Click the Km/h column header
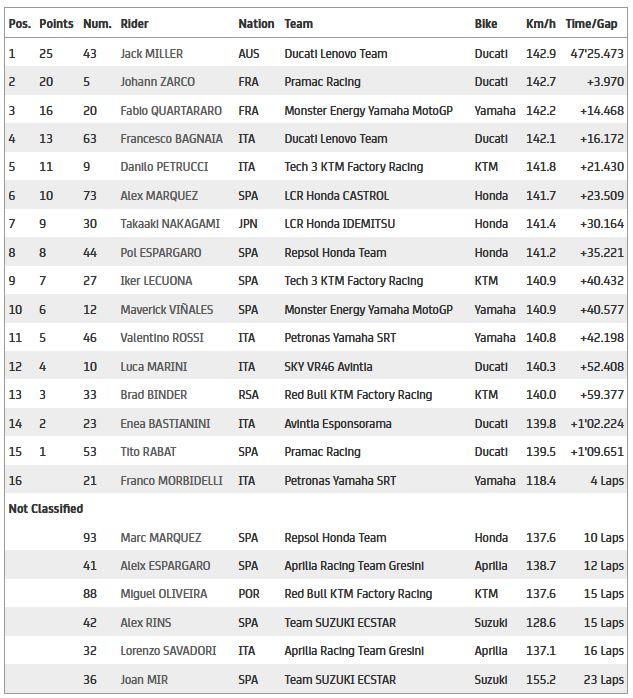Viewport: 633px width, 698px height. coord(540,23)
